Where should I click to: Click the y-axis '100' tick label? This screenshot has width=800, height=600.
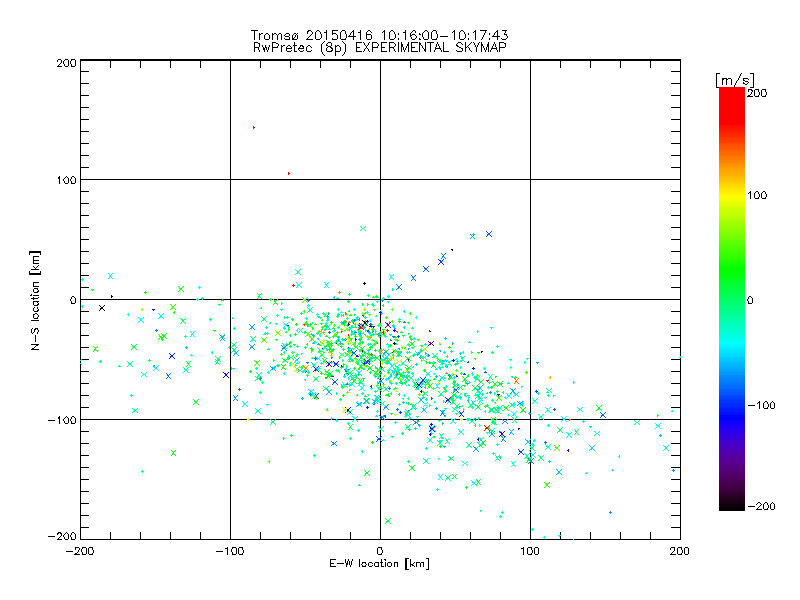click(x=66, y=180)
